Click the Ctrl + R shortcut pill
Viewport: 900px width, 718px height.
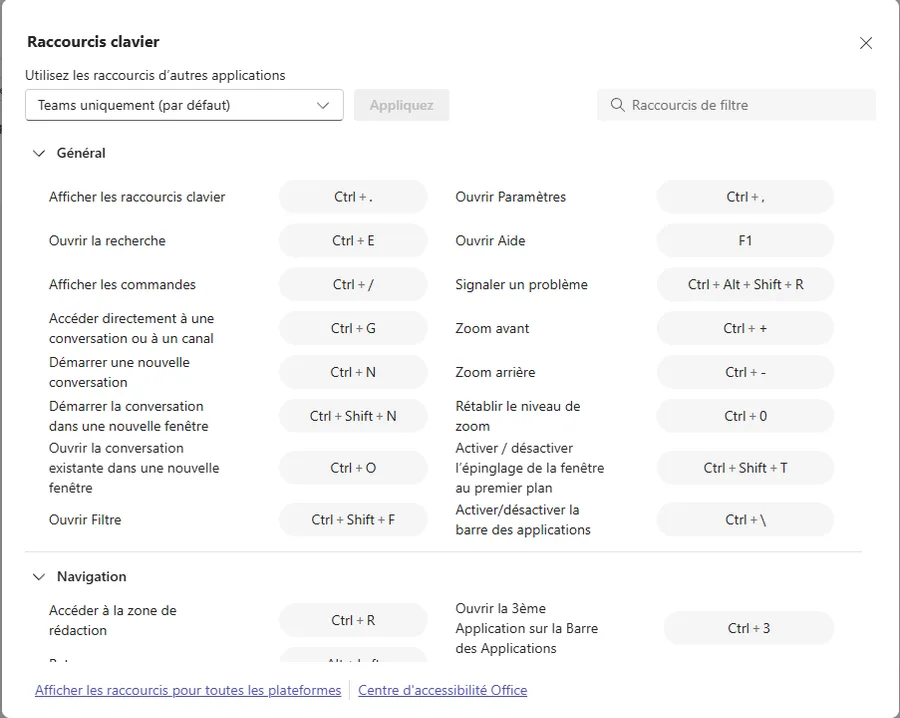click(x=353, y=620)
